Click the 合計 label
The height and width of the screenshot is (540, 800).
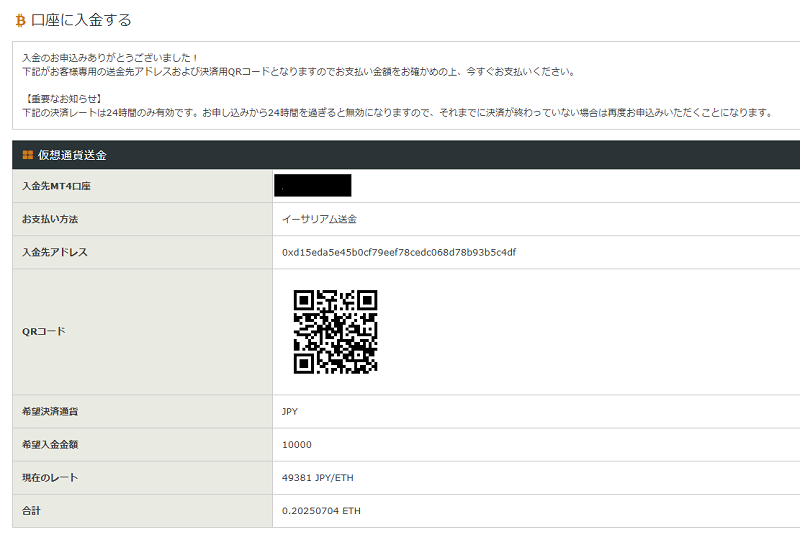(x=31, y=511)
